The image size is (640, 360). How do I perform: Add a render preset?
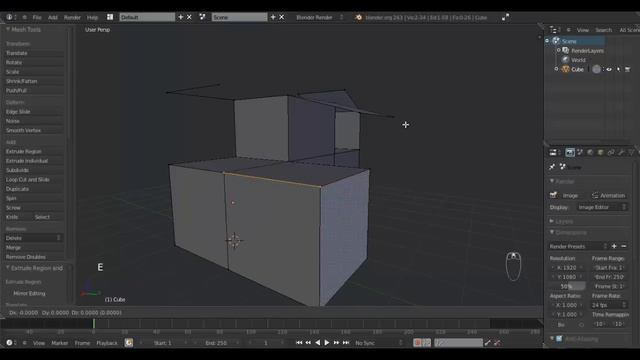(614, 246)
